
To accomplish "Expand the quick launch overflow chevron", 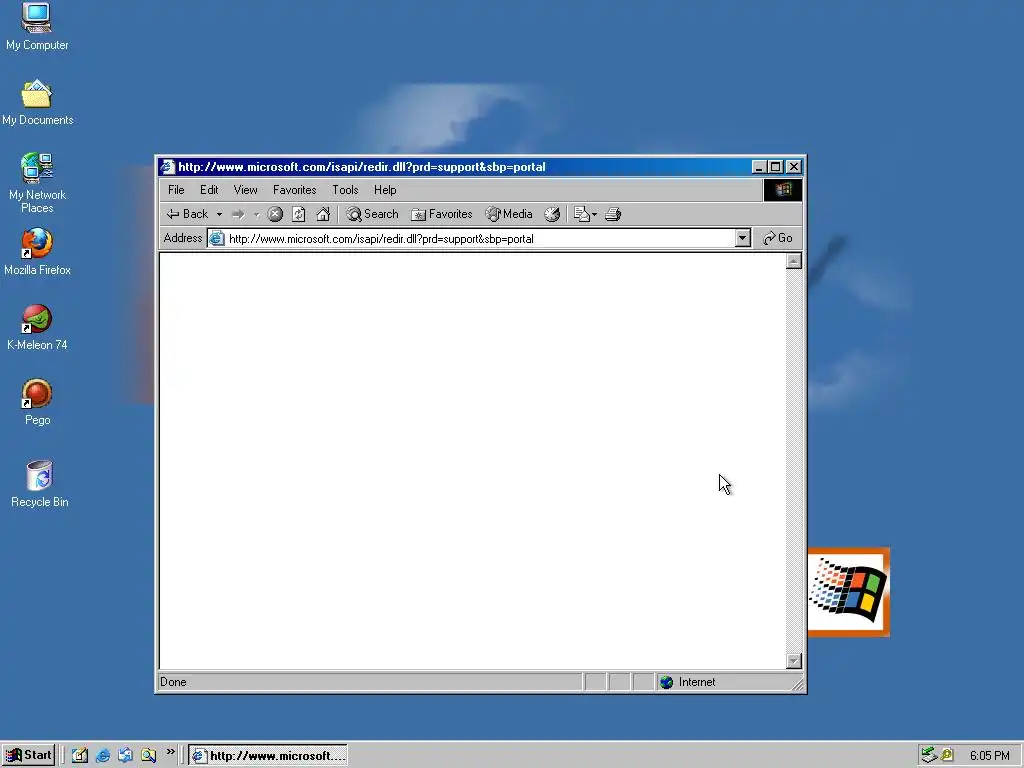I will pyautogui.click(x=170, y=752).
